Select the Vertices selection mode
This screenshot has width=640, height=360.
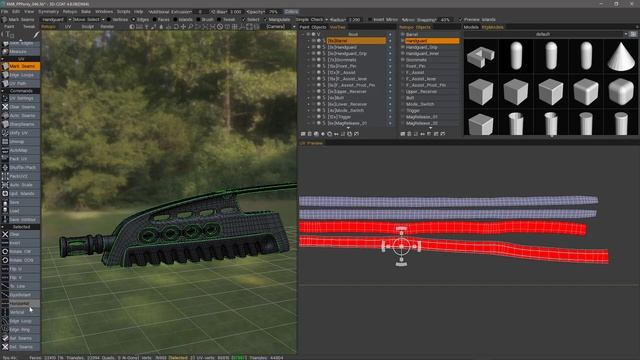pyautogui.click(x=117, y=20)
